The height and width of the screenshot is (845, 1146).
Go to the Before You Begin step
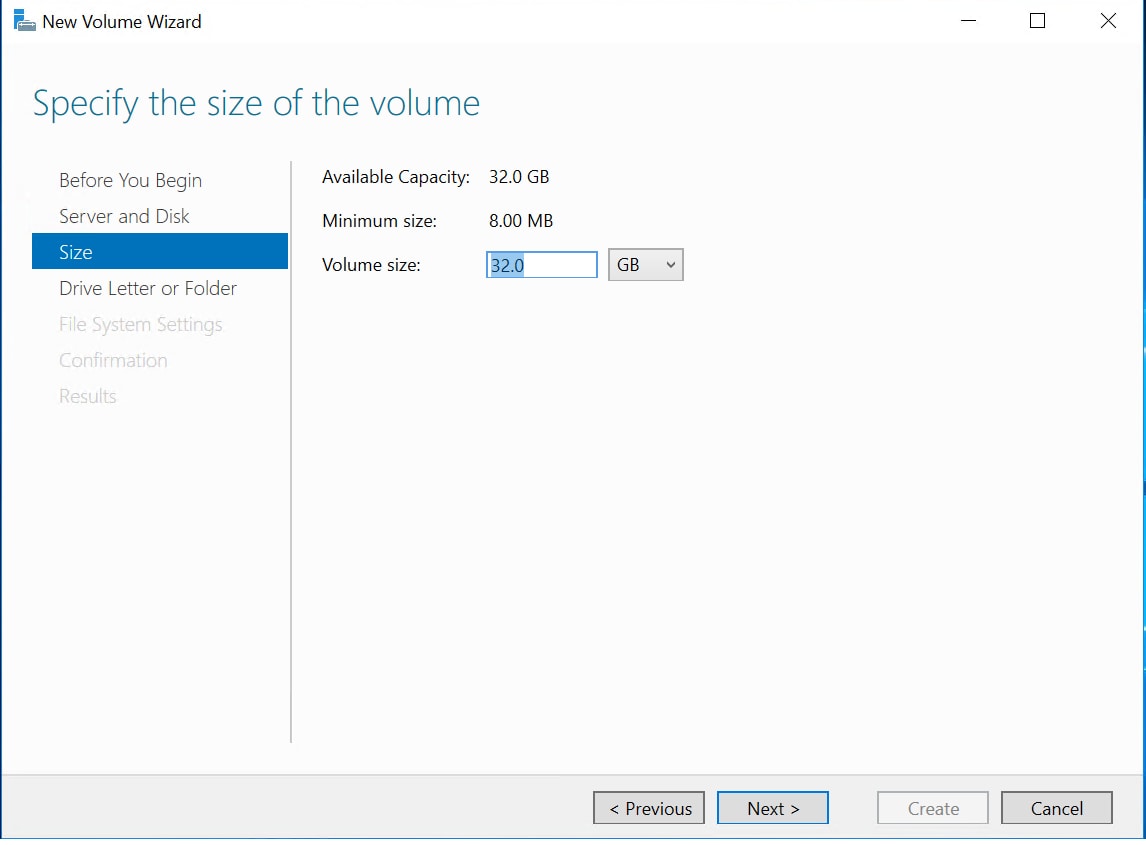point(130,180)
